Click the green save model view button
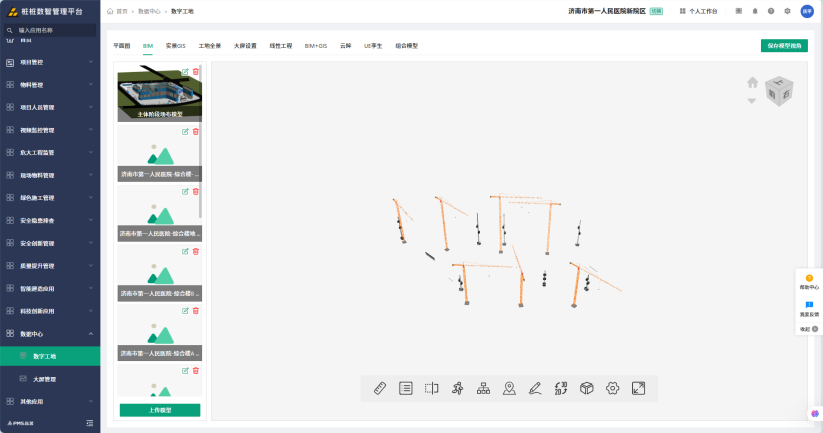The height and width of the screenshot is (433, 823). pos(784,46)
